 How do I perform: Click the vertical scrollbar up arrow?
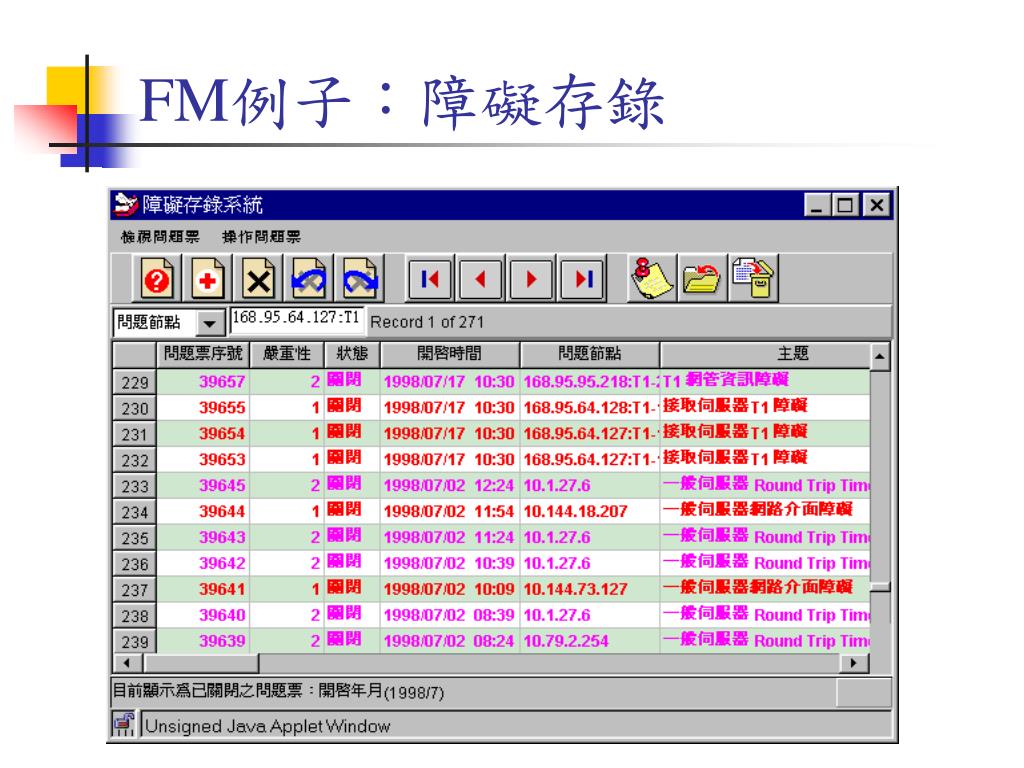click(x=880, y=357)
